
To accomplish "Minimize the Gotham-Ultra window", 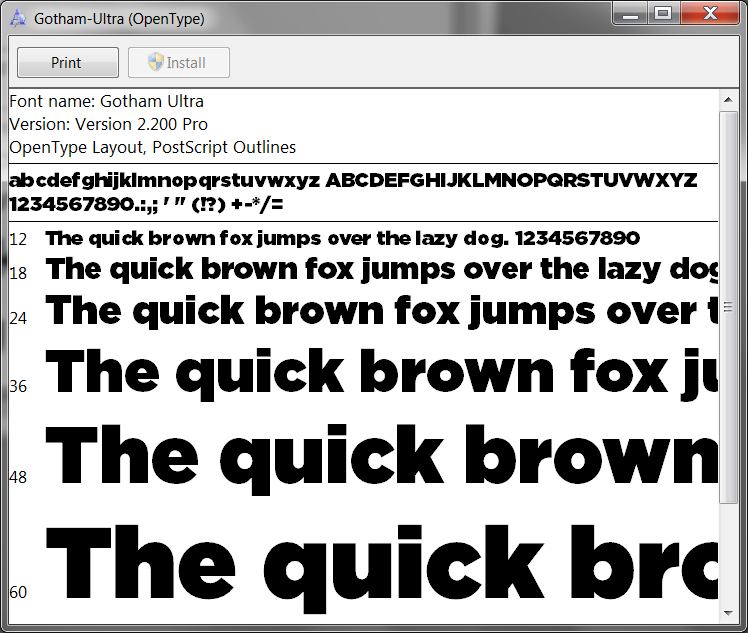I will point(630,13).
